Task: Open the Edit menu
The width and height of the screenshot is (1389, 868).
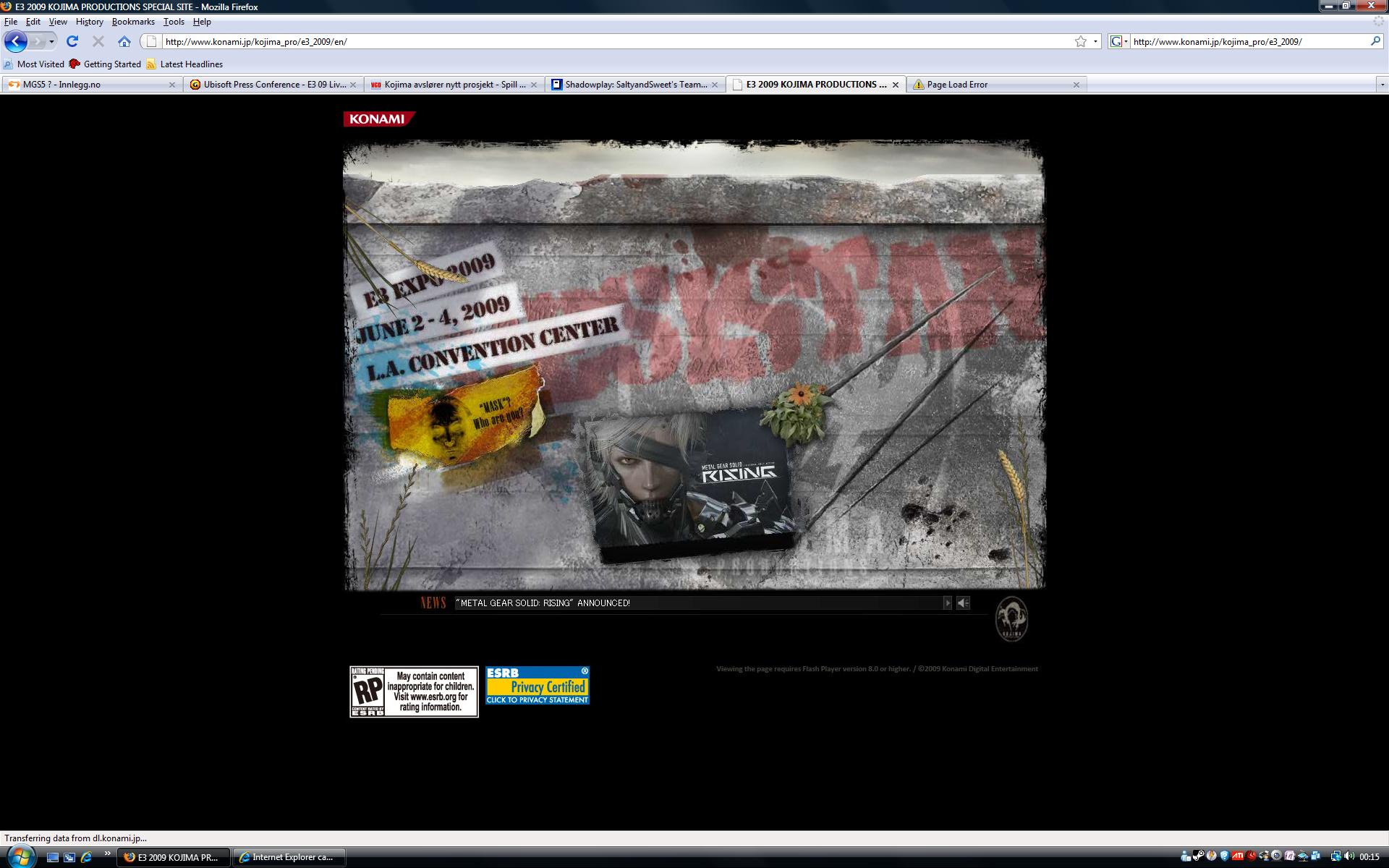Action: click(33, 22)
